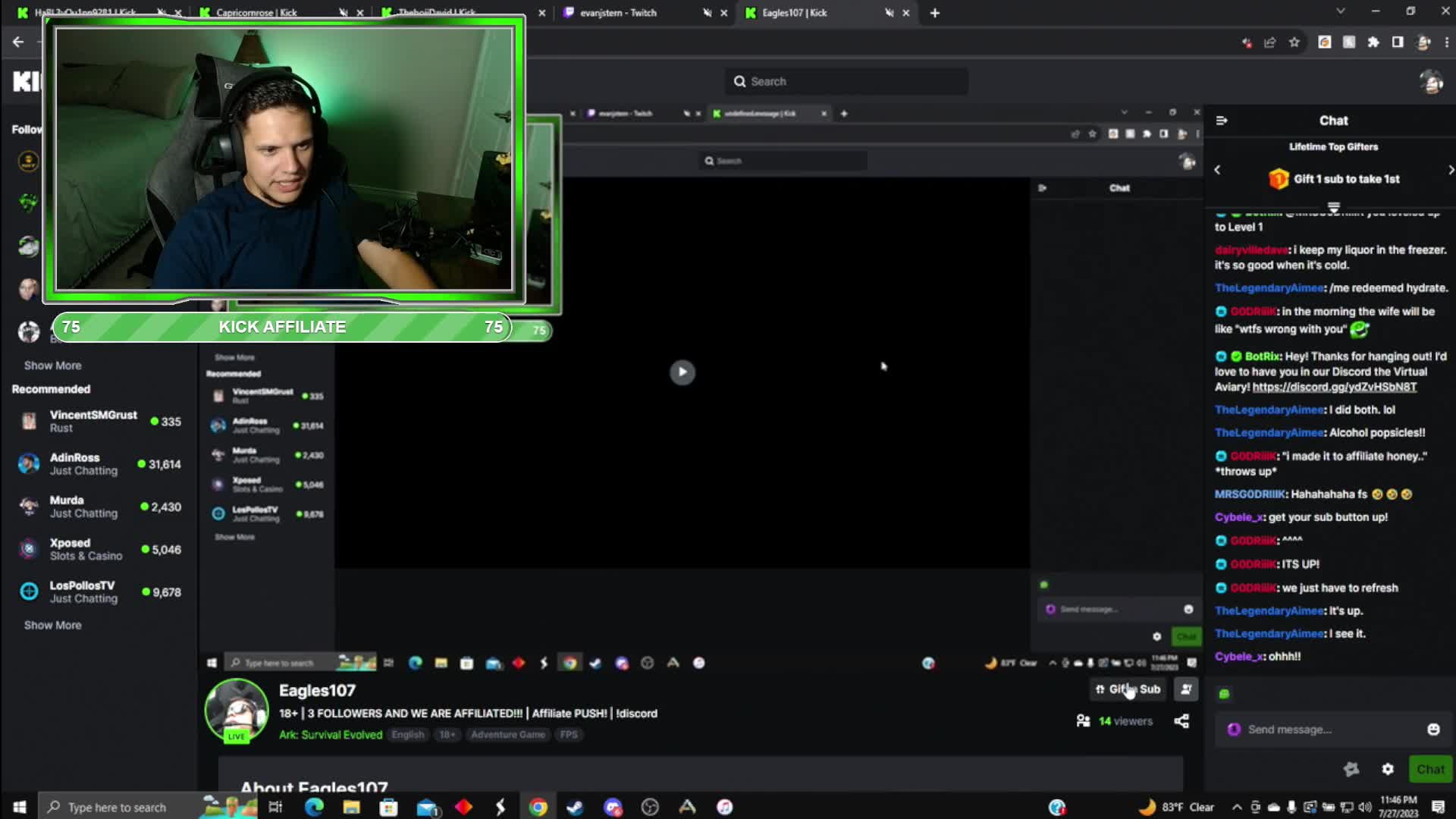Open AdinRoss recommended channel
The height and width of the screenshot is (819, 1456).
[x=99, y=463]
